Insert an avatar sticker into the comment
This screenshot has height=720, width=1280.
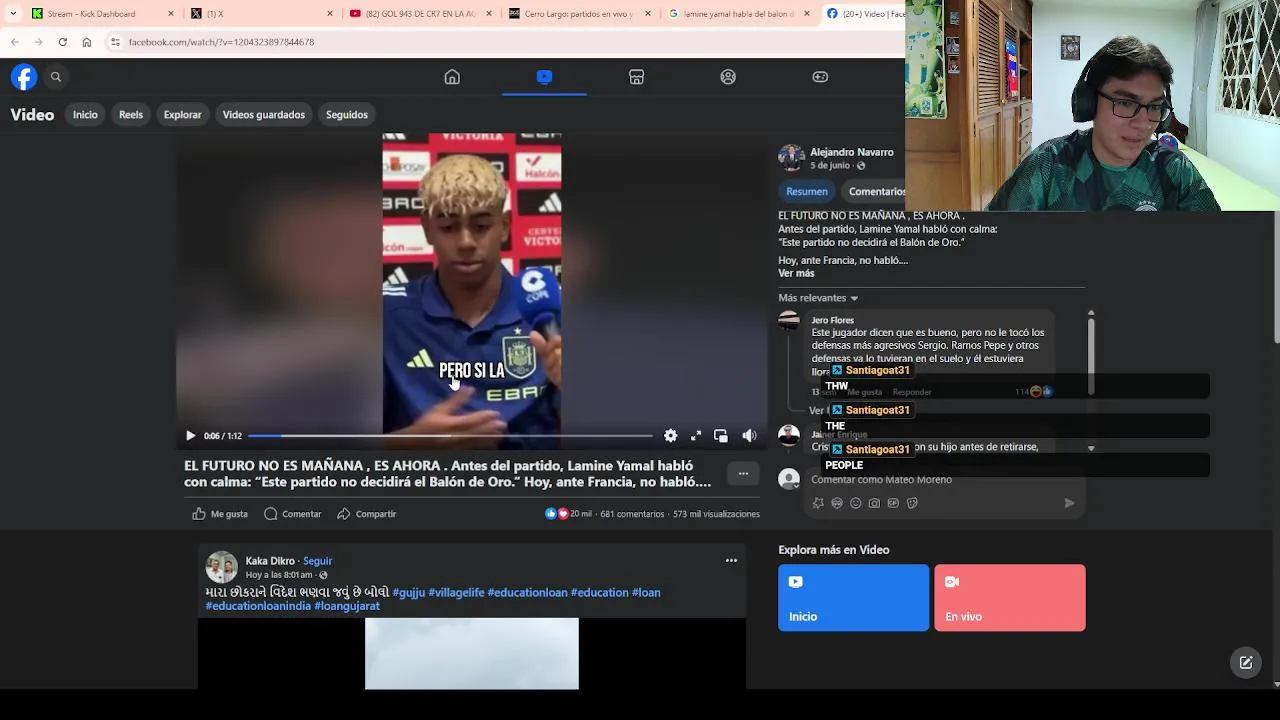pos(818,503)
